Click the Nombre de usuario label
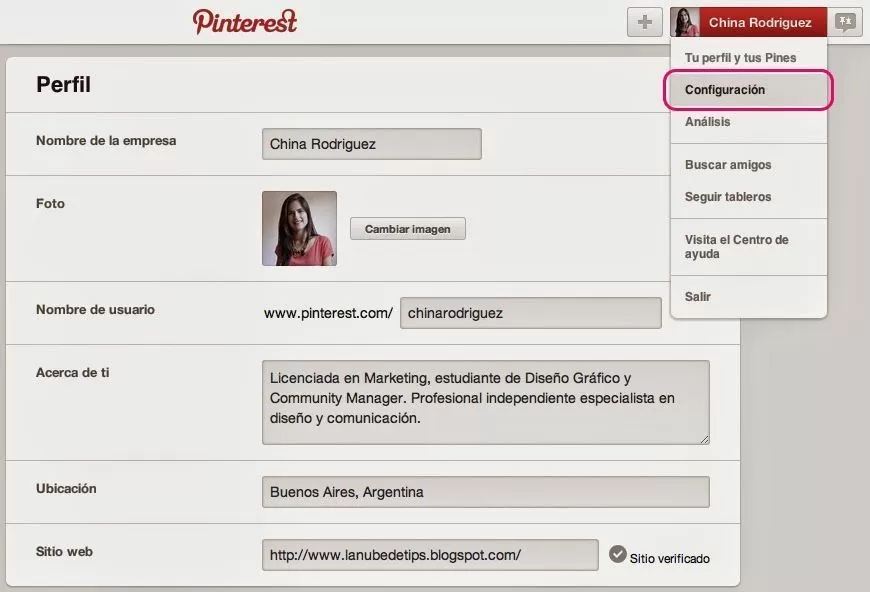870x592 pixels. point(95,310)
